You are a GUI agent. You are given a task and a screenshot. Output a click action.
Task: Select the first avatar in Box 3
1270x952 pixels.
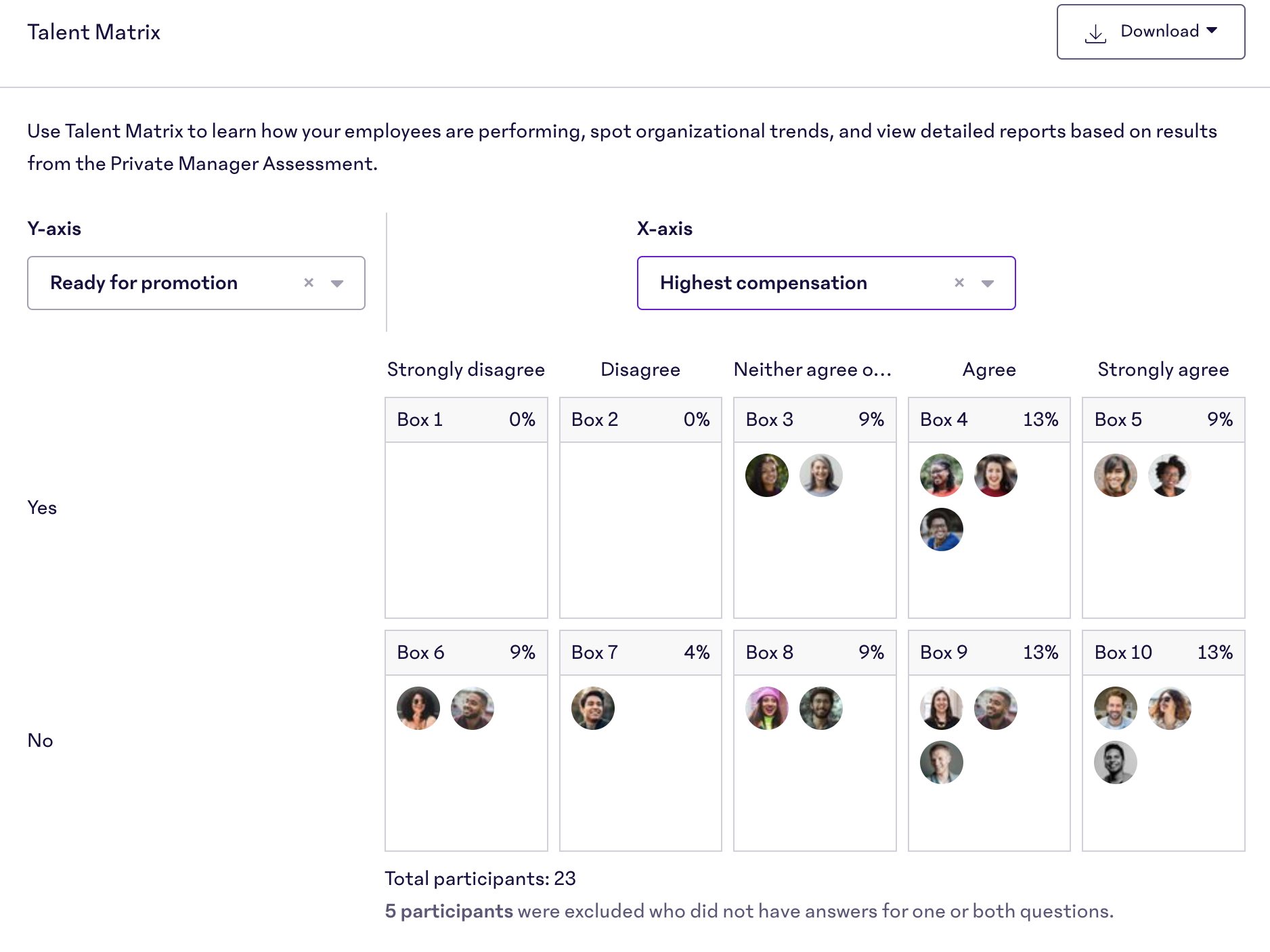click(x=767, y=475)
